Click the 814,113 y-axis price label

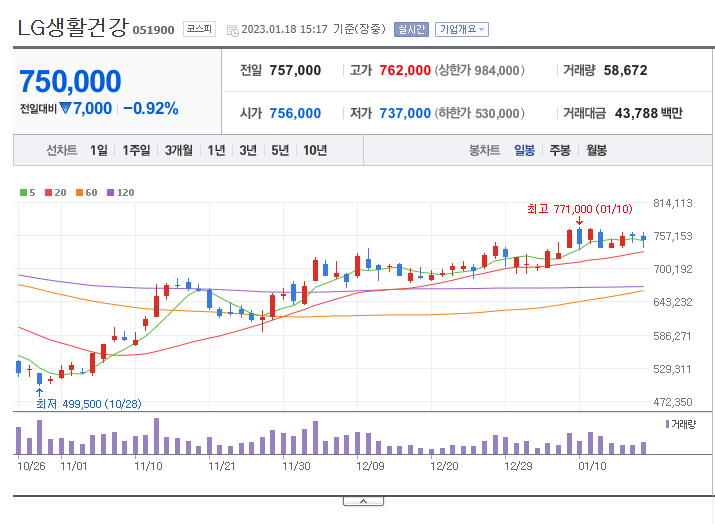pyautogui.click(x=673, y=203)
